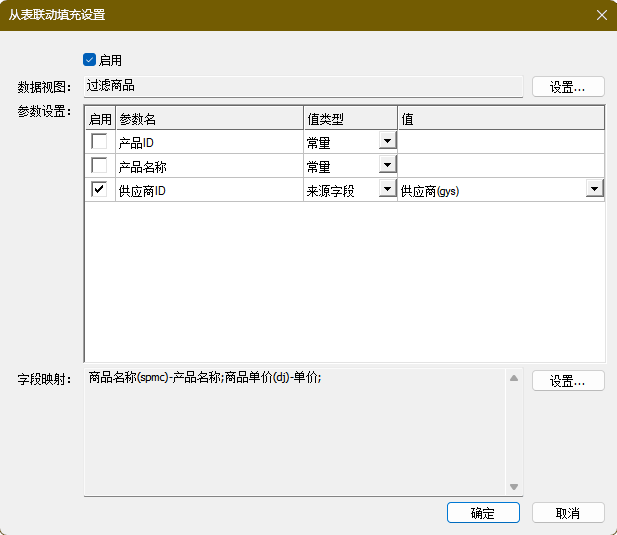Click the 过滤商品 data view field
The height and width of the screenshot is (535, 617).
pyautogui.click(x=303, y=86)
